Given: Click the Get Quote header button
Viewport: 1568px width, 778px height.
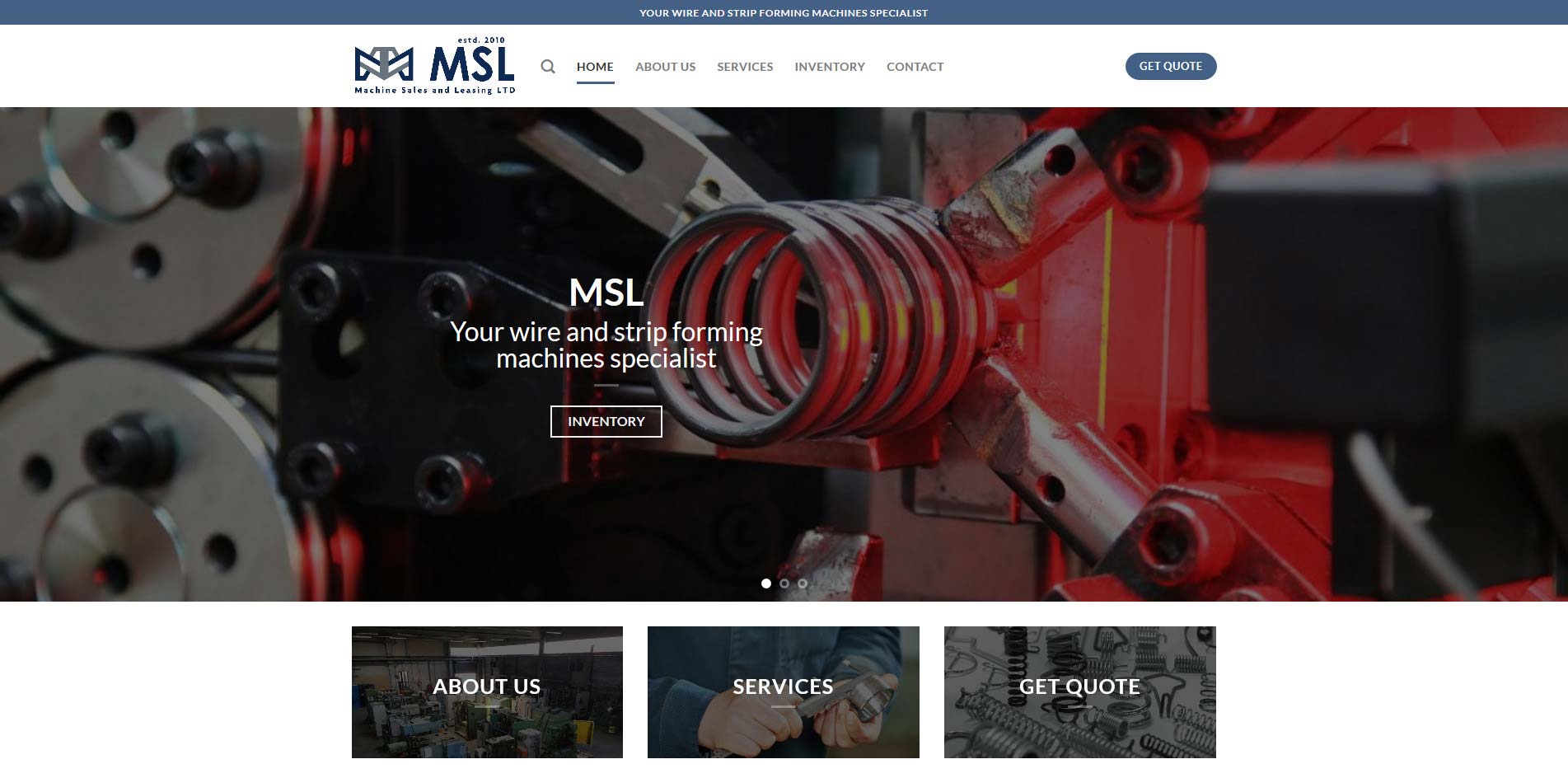Looking at the screenshot, I should tap(1171, 66).
